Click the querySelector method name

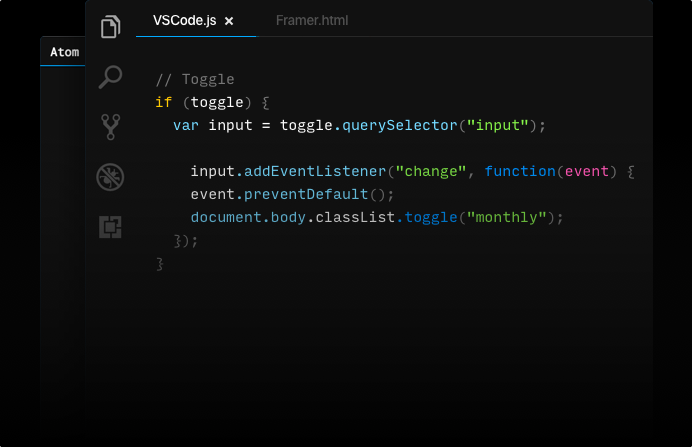(399, 125)
